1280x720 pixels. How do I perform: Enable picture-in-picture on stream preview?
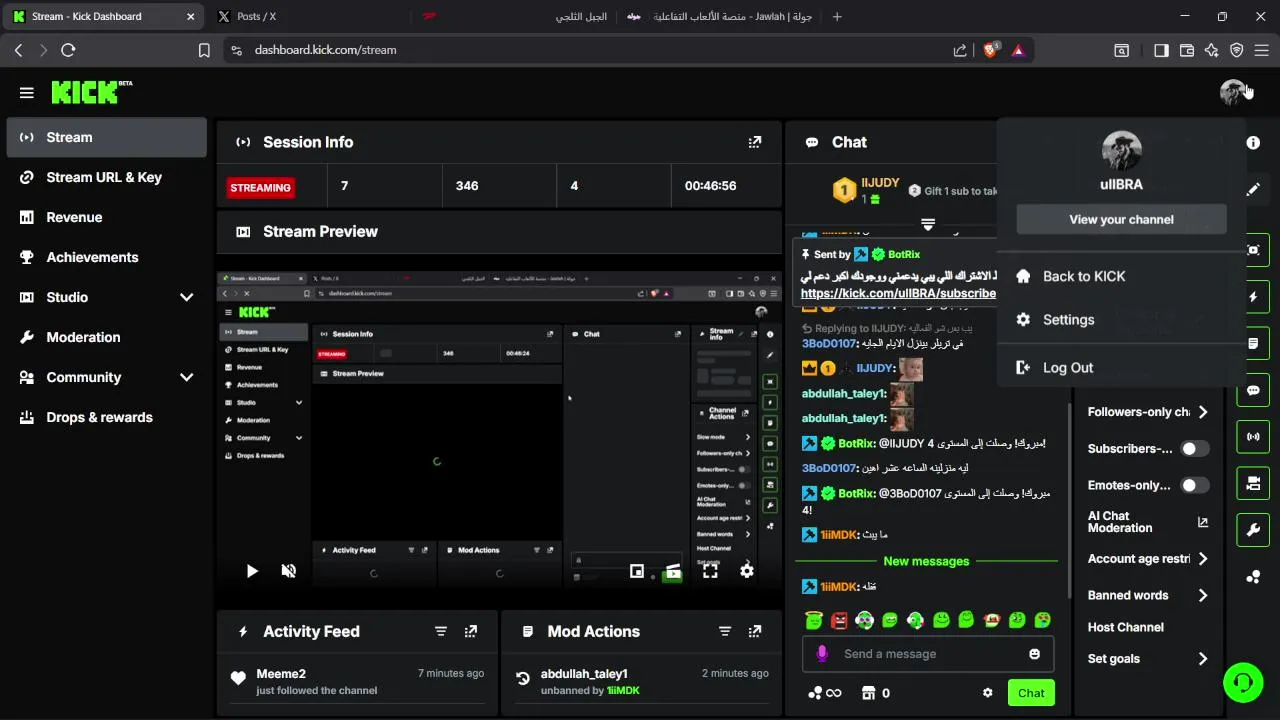pos(637,571)
